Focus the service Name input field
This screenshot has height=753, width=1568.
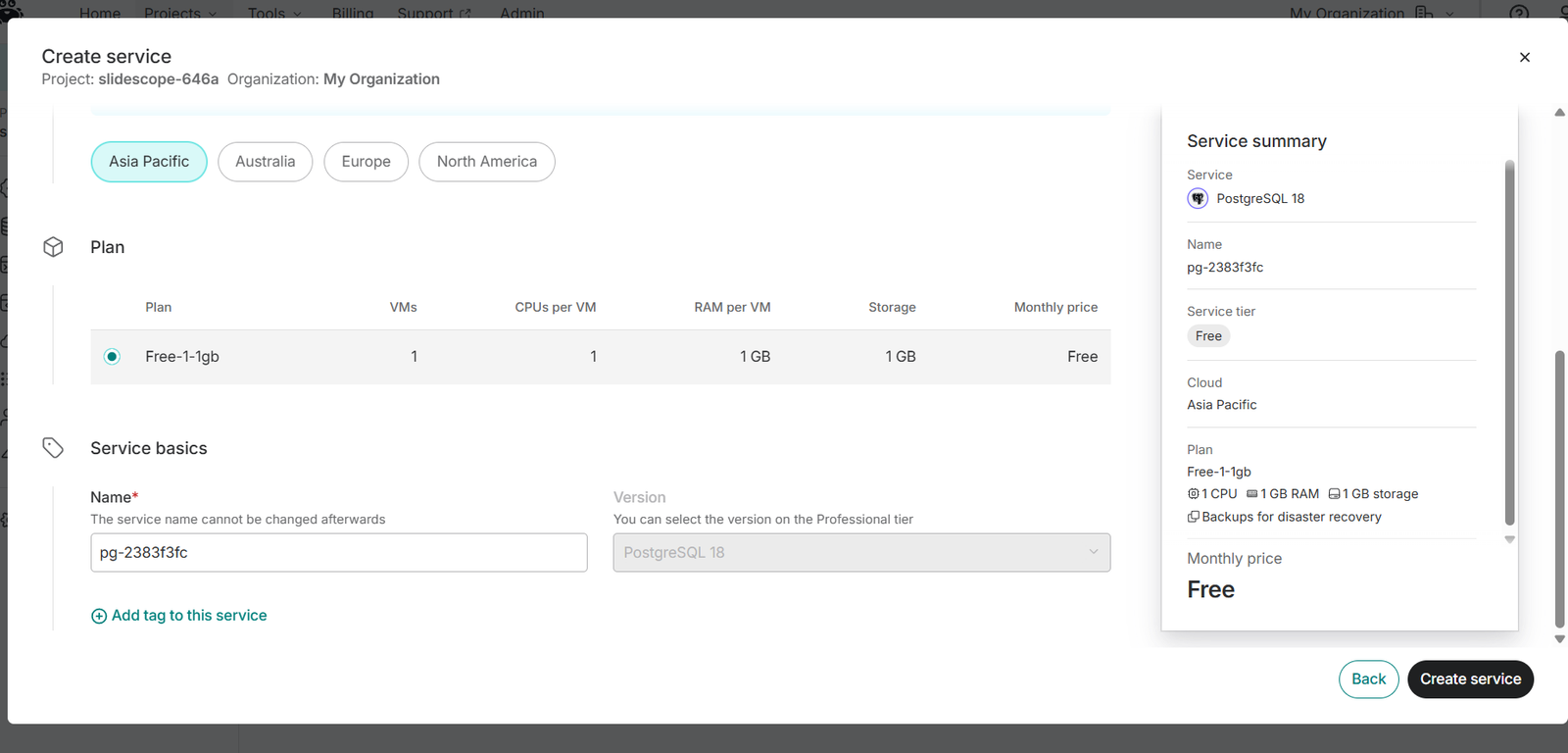(x=339, y=553)
